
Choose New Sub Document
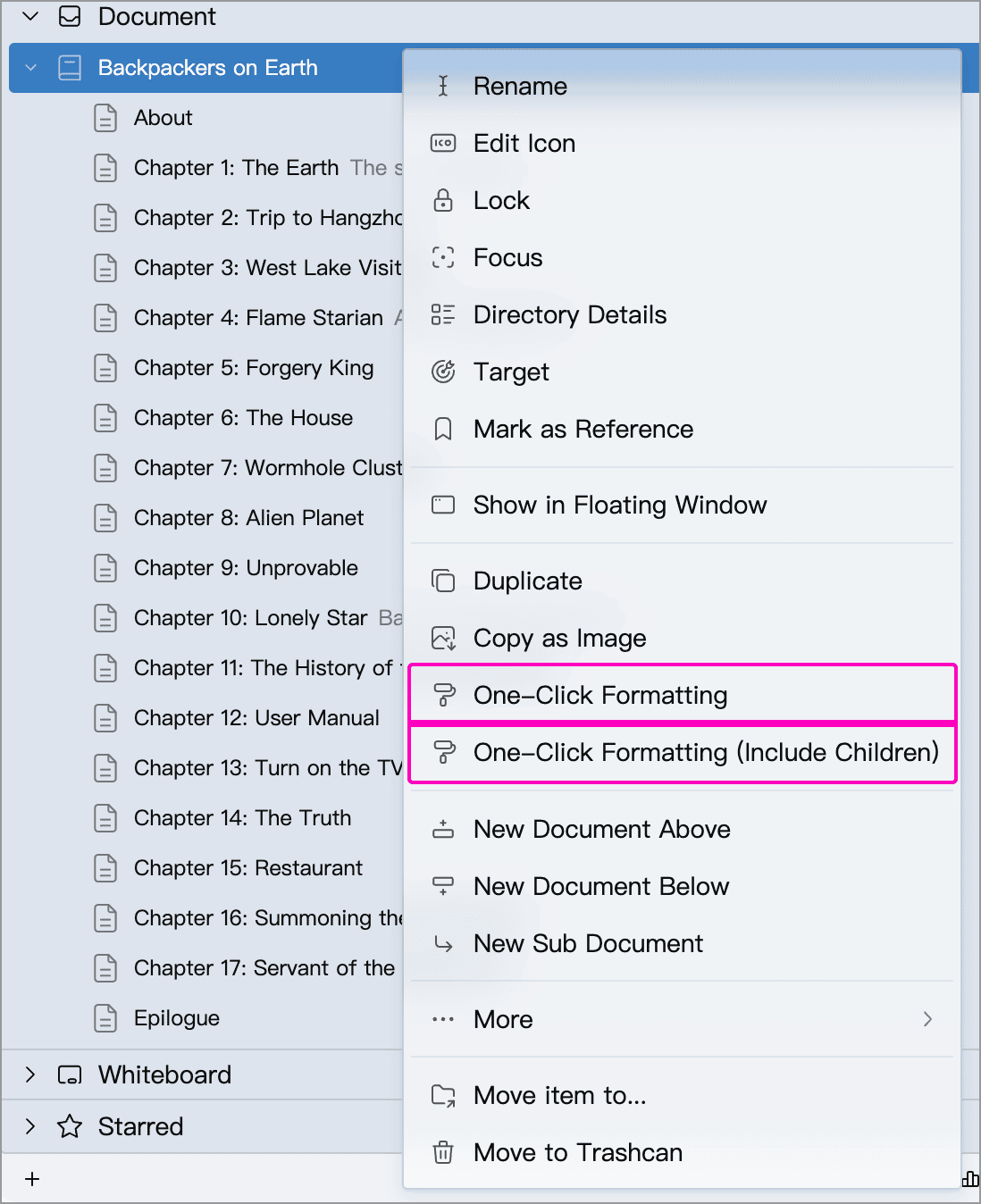coord(683,943)
